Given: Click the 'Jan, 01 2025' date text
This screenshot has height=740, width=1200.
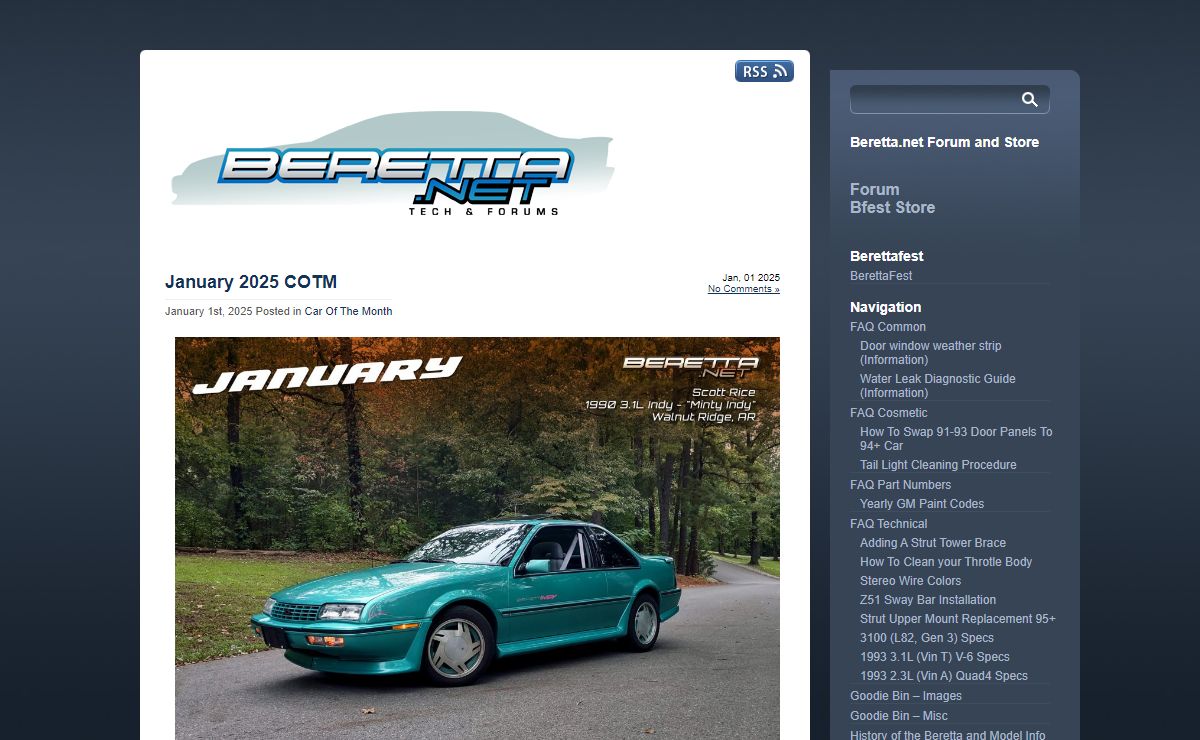Looking at the screenshot, I should pyautogui.click(x=751, y=278).
